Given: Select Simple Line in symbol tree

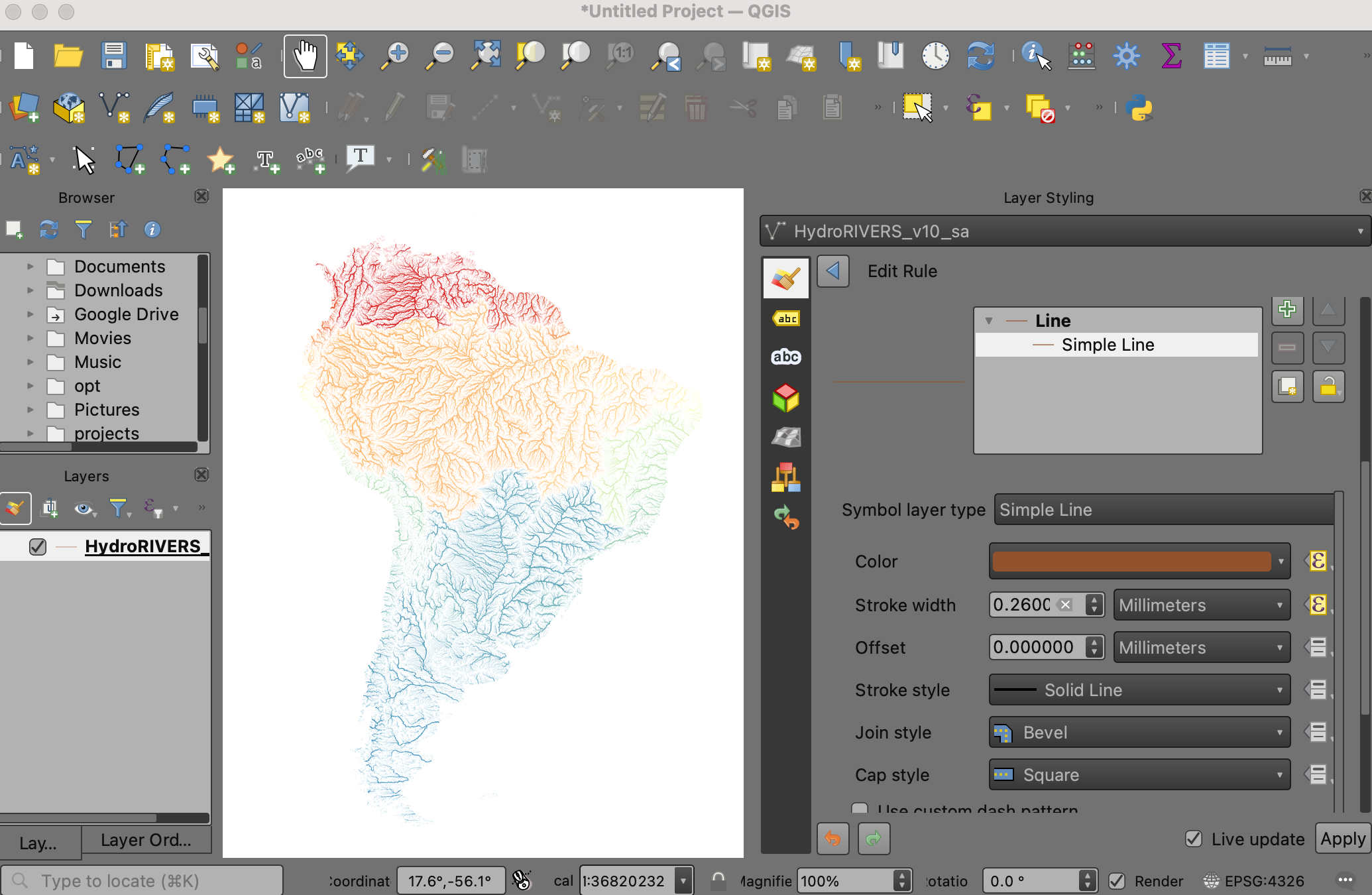Looking at the screenshot, I should coord(1108,345).
